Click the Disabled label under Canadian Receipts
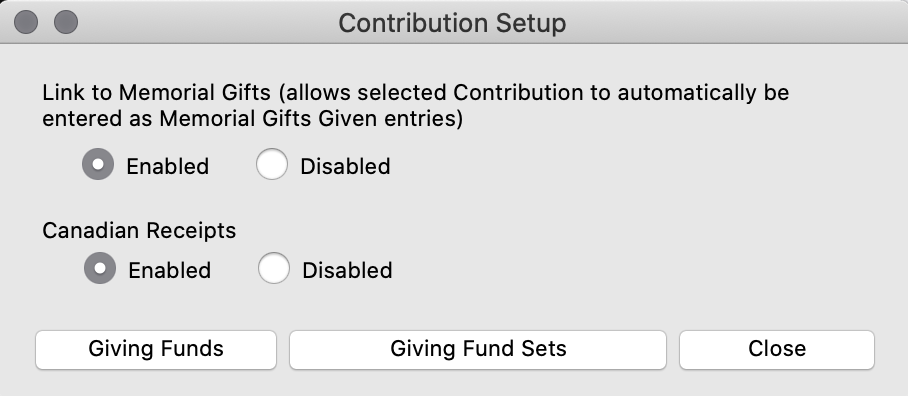908x396 pixels. (x=347, y=270)
